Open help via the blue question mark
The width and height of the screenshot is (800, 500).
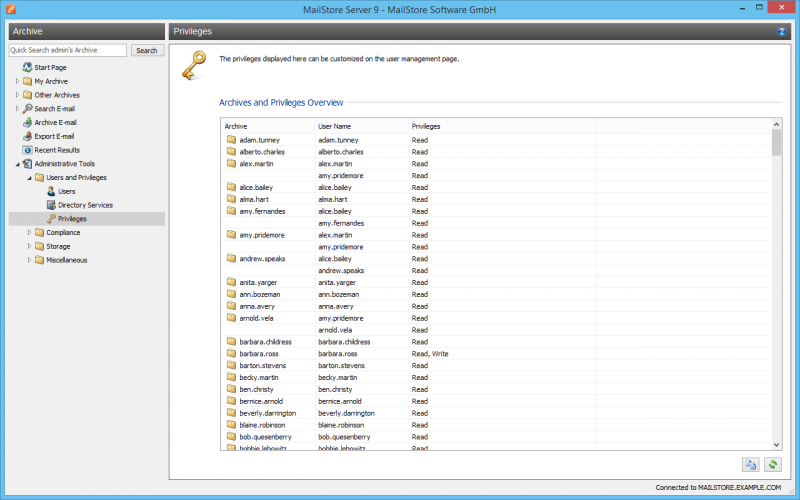tap(782, 32)
